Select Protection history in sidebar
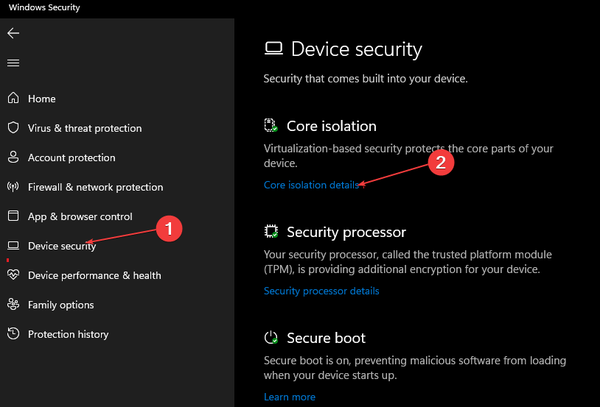The width and height of the screenshot is (600, 407). tap(68, 334)
